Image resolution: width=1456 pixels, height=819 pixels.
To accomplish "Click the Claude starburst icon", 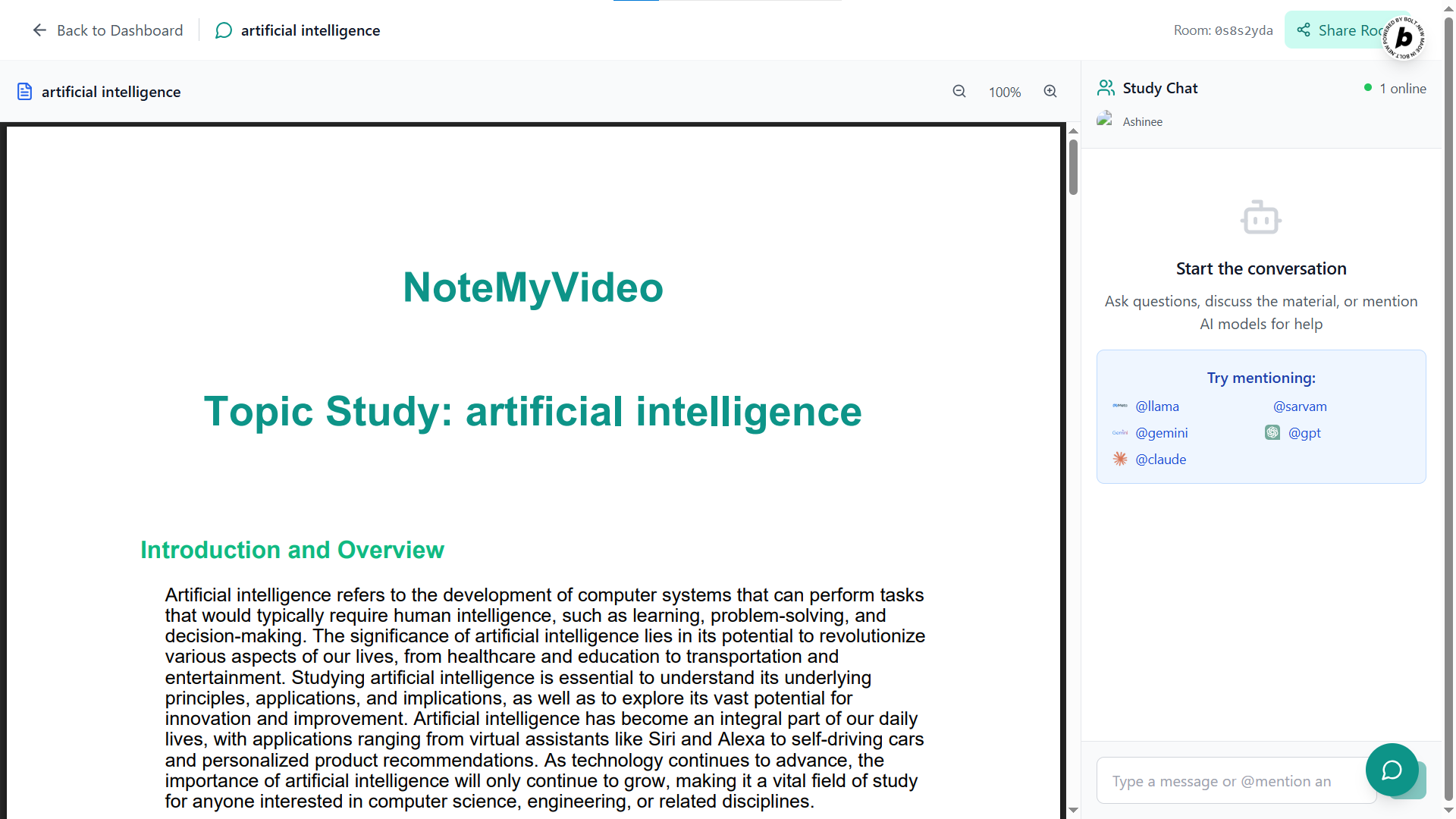I will pyautogui.click(x=1120, y=459).
